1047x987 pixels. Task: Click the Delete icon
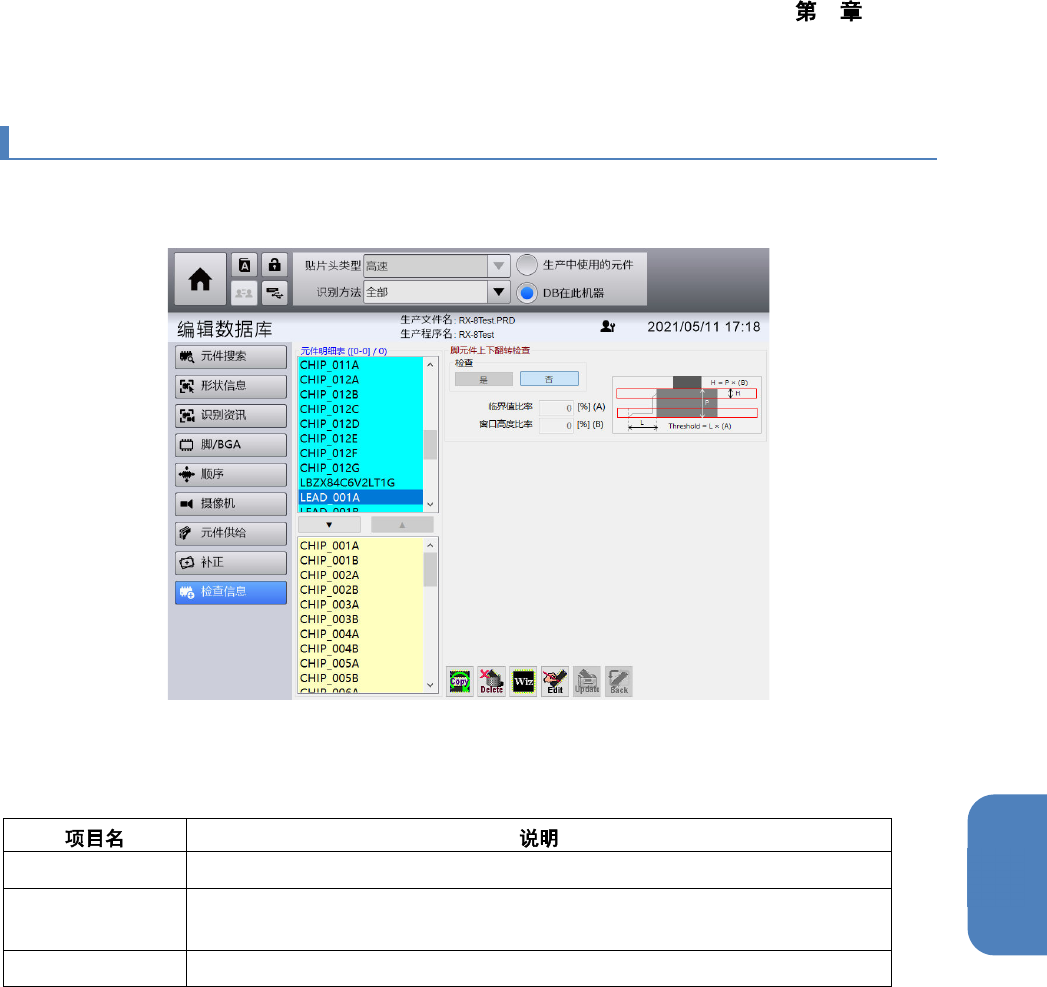[x=491, y=682]
